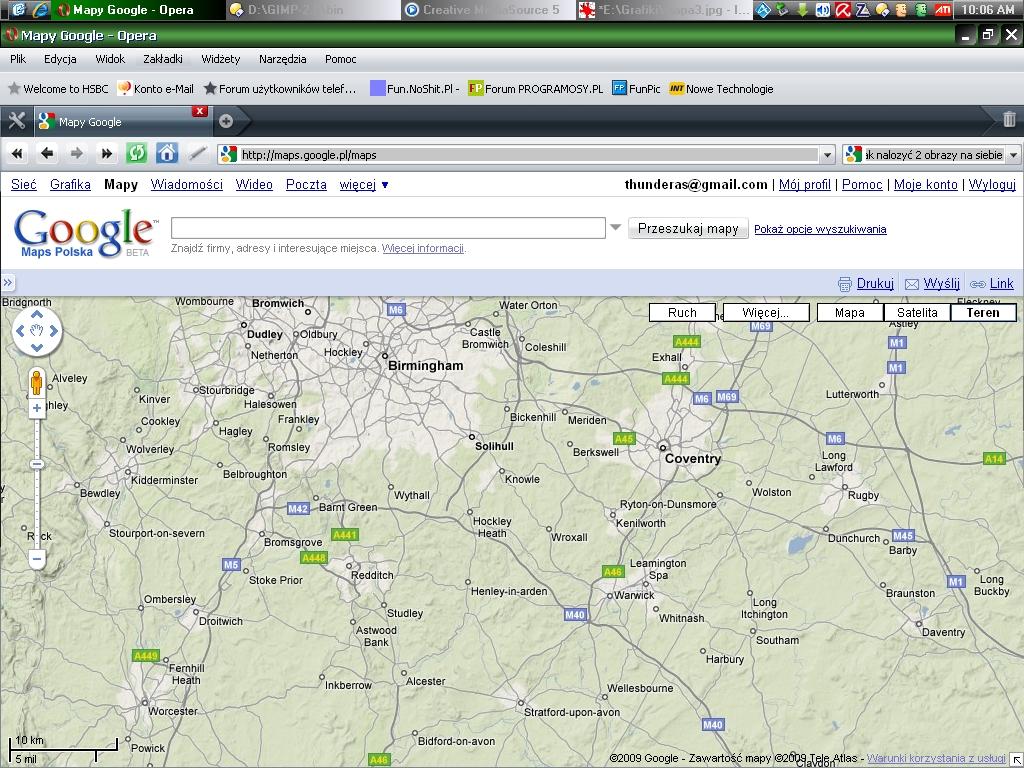This screenshot has height=768, width=1024.
Task: Switch to Mapa view
Action: [x=850, y=312]
